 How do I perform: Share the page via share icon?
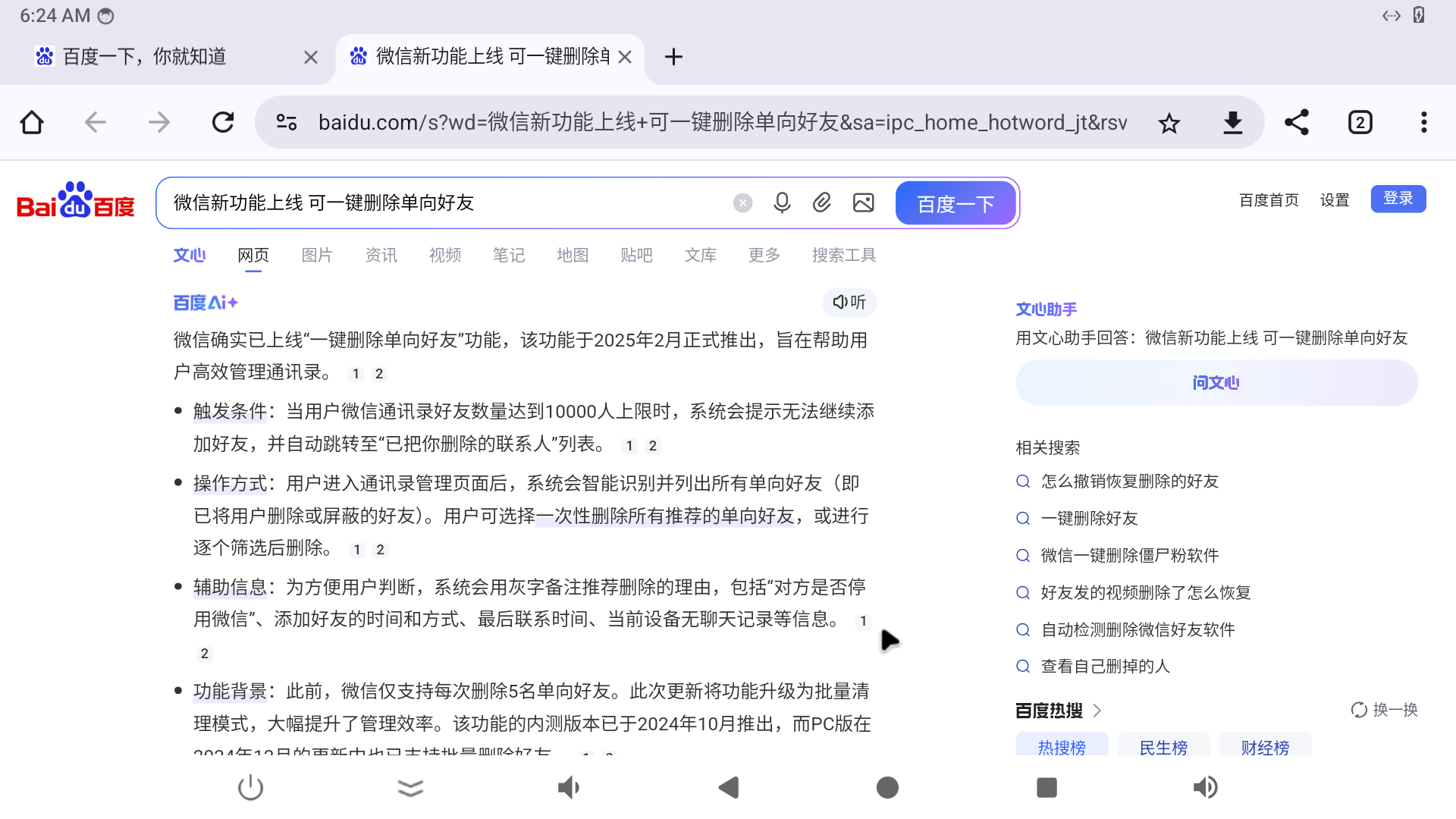click(x=1296, y=123)
